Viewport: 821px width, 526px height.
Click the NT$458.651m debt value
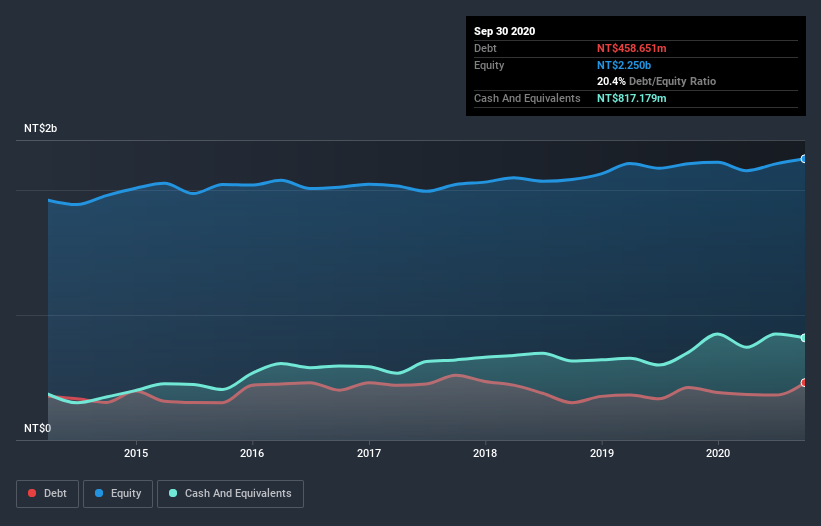pyautogui.click(x=631, y=48)
